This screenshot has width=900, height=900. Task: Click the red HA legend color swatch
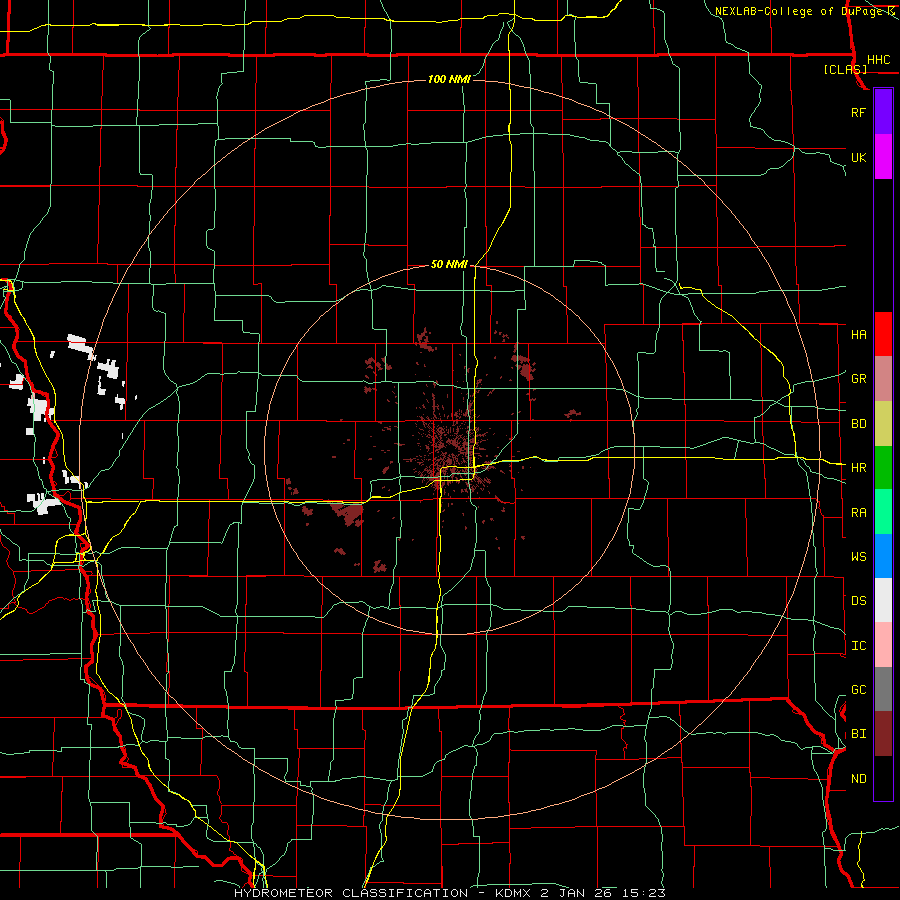point(883,333)
